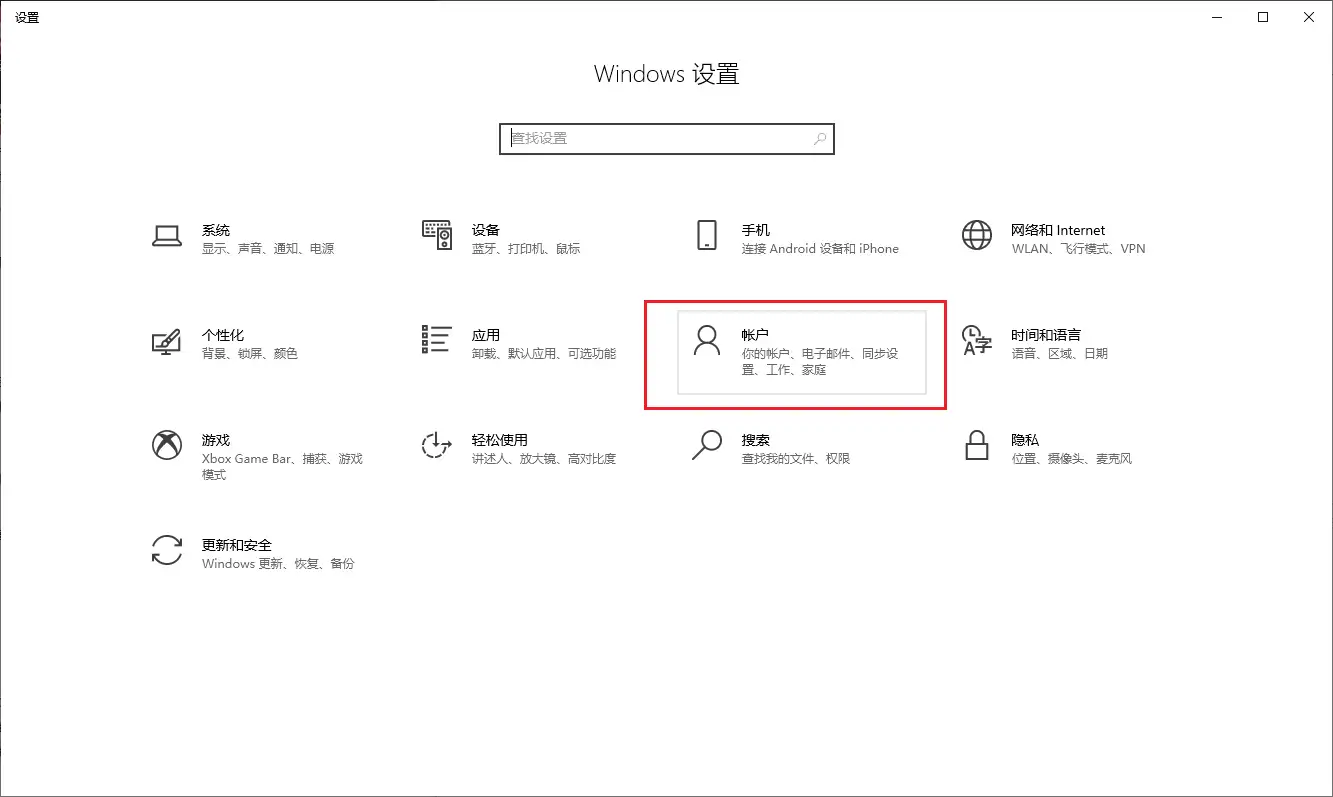Open the 网络和 Internet title
Image resolution: width=1333 pixels, height=797 pixels.
coord(1058,230)
